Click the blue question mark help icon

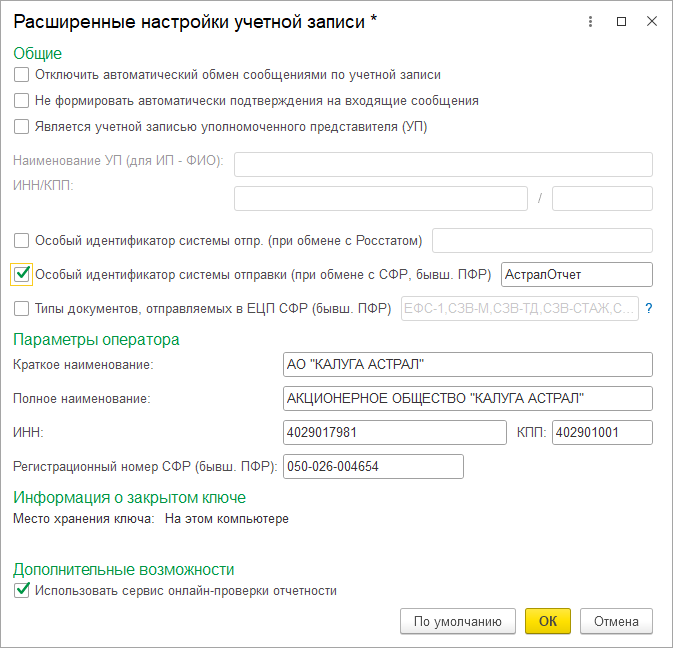point(648,309)
